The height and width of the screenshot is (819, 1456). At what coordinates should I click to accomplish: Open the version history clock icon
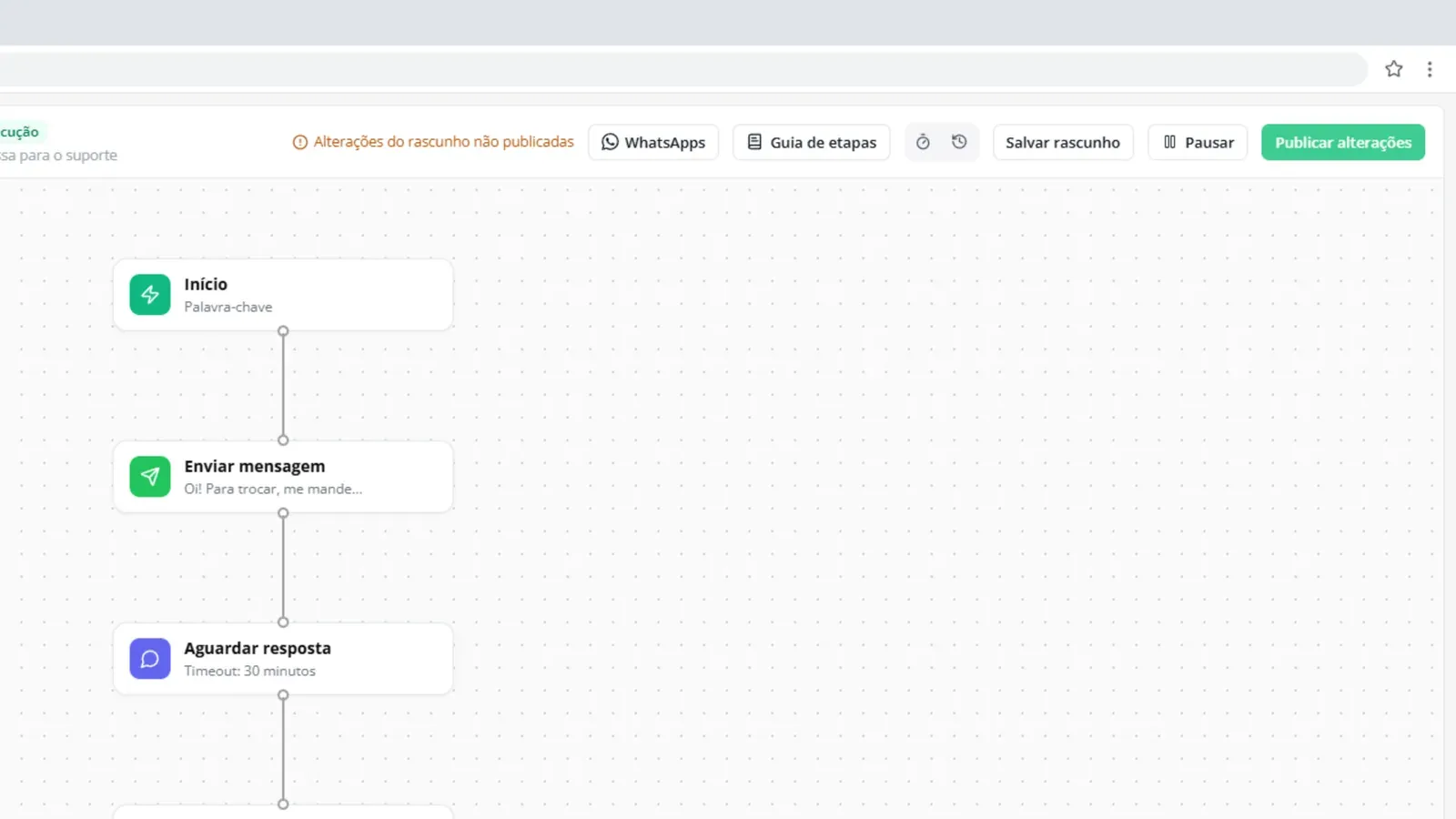(959, 142)
